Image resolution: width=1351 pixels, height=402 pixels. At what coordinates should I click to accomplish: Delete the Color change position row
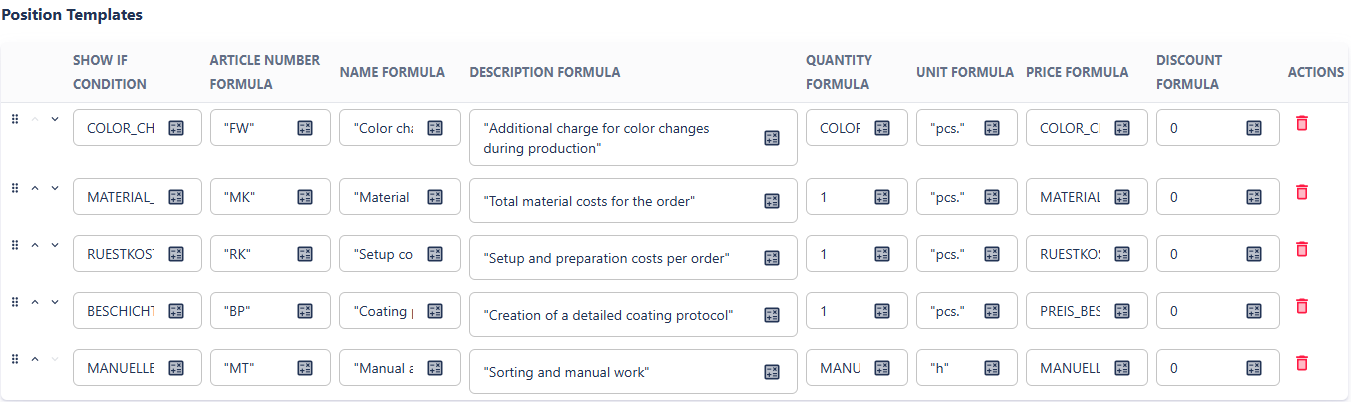pos(1301,123)
